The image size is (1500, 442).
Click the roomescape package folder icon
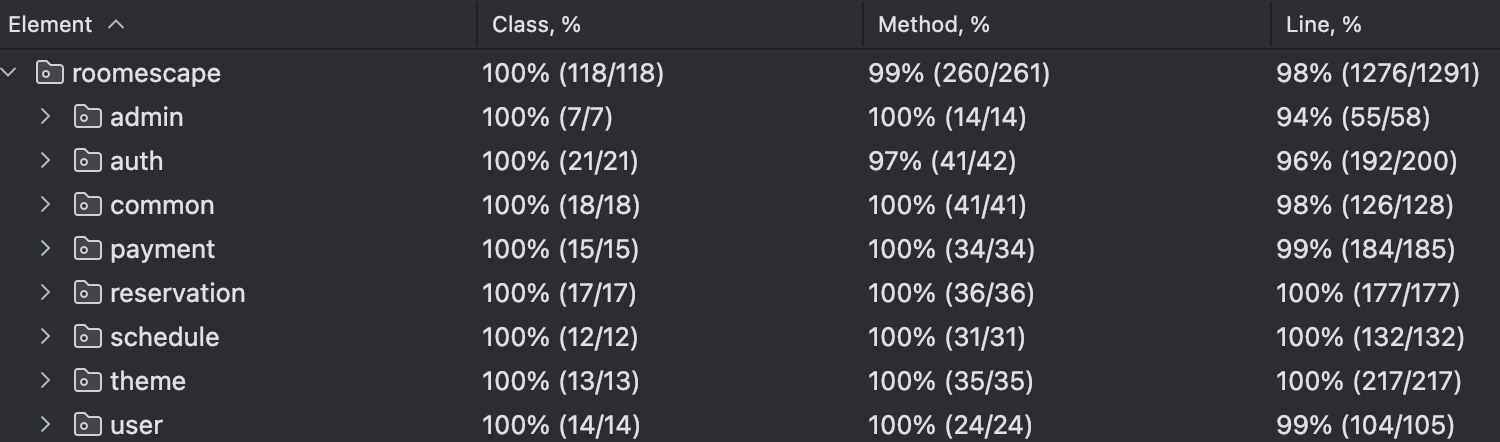(x=49, y=73)
